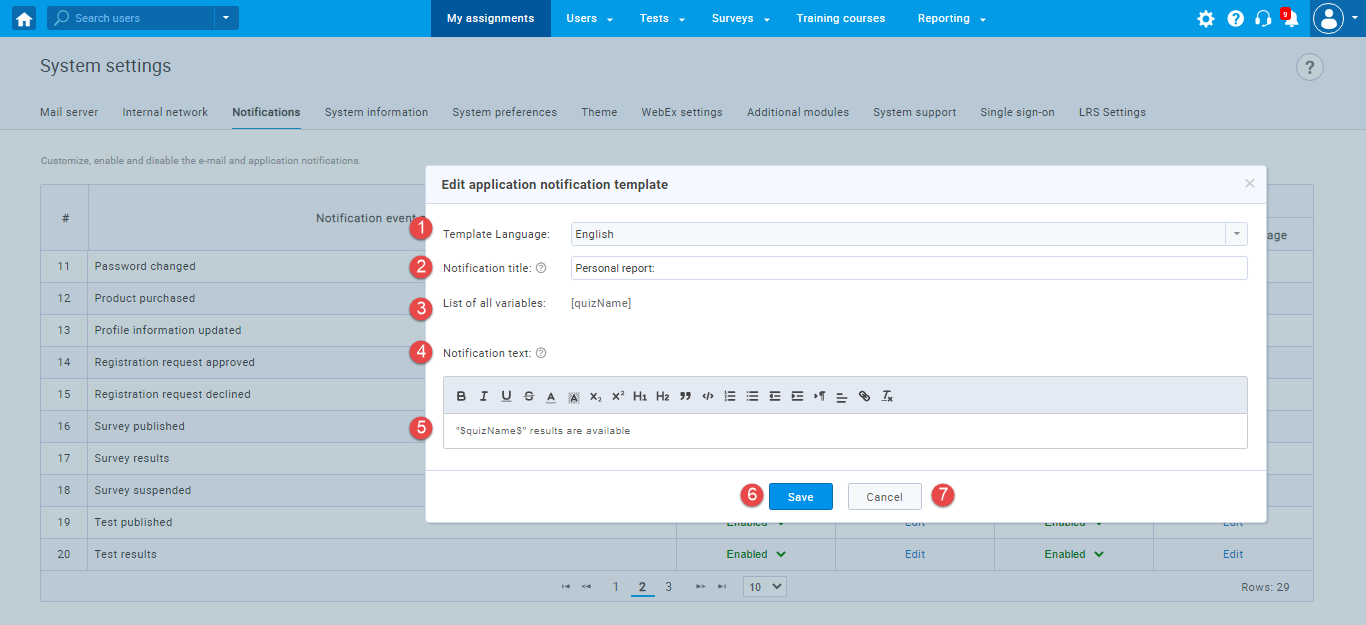Apply italic formatting in notification text

click(484, 396)
